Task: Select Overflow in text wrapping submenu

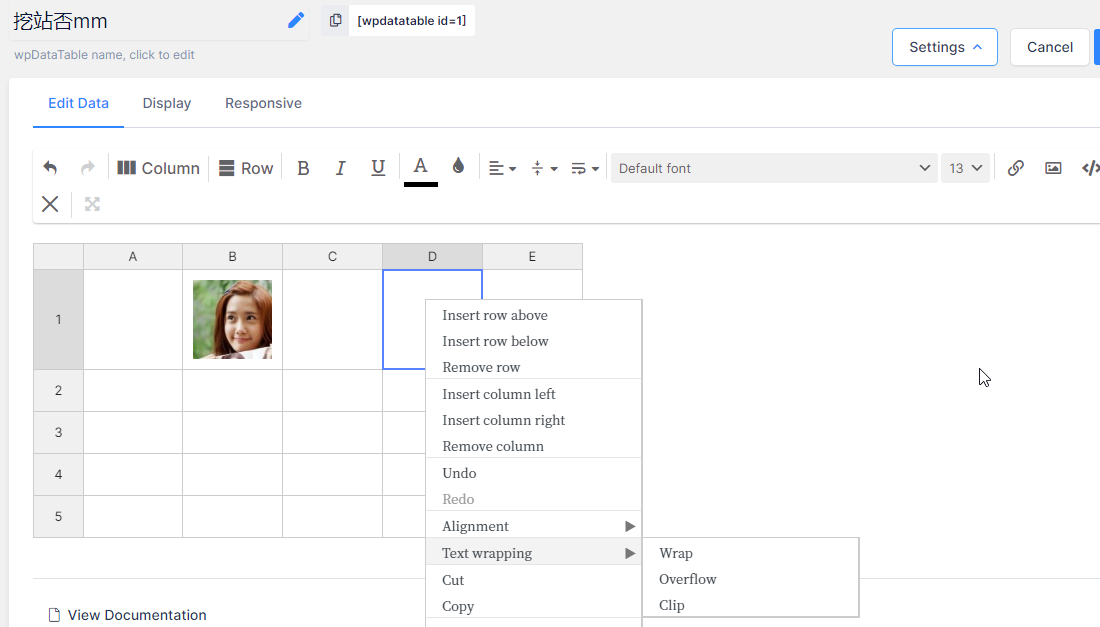Action: pos(688,579)
